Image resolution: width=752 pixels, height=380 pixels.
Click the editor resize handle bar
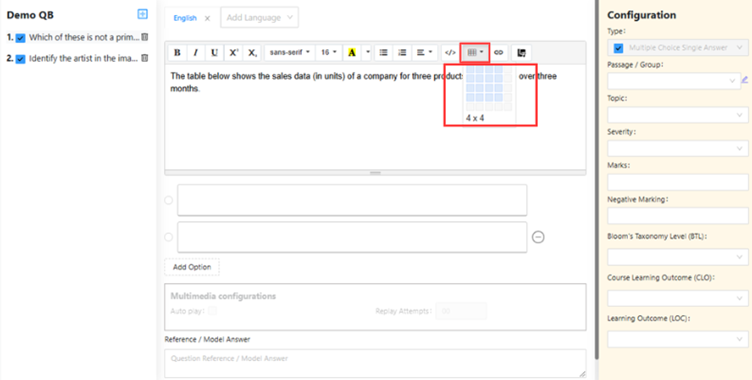click(375, 172)
